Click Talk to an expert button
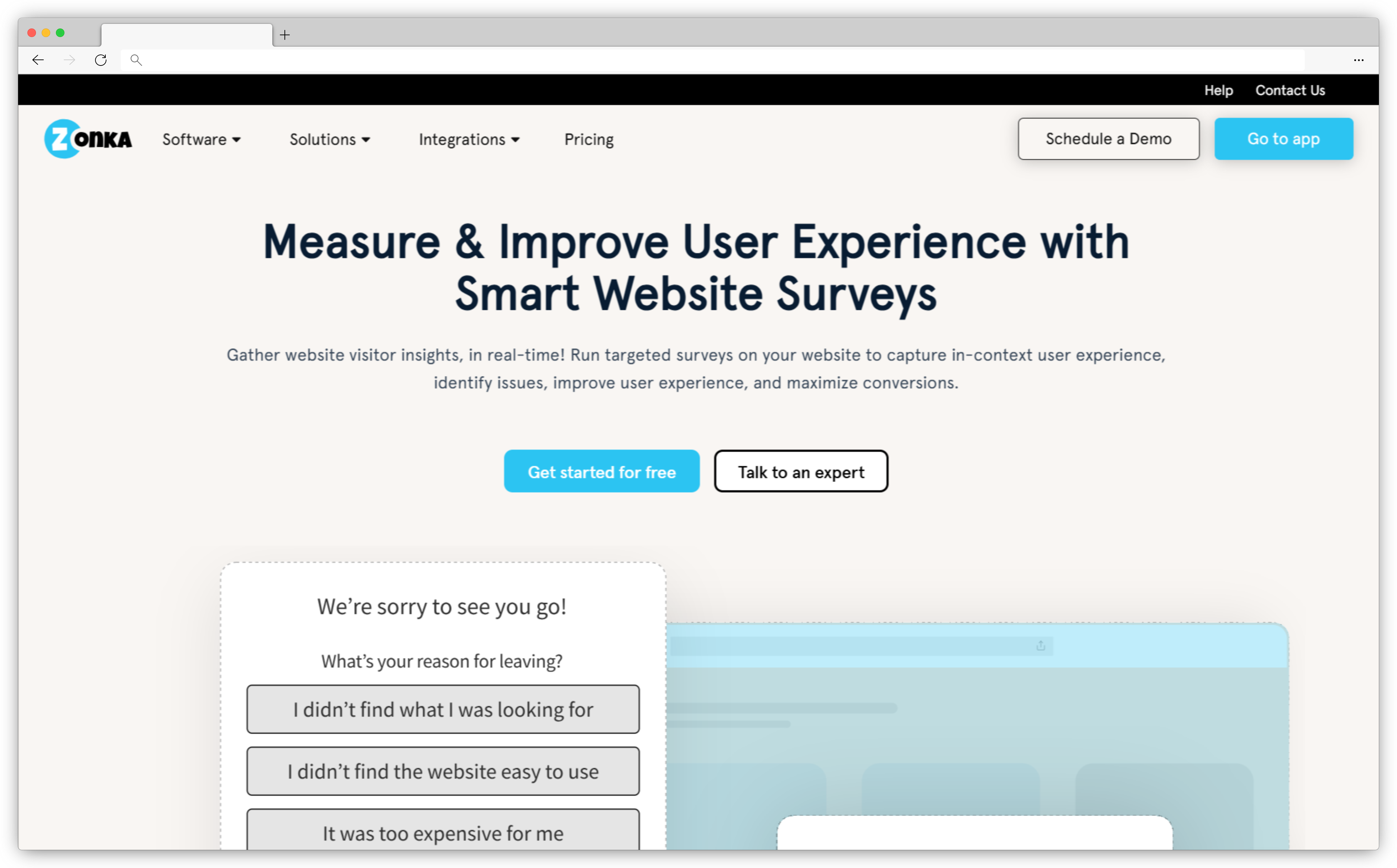The image size is (1397, 868). 800,471
